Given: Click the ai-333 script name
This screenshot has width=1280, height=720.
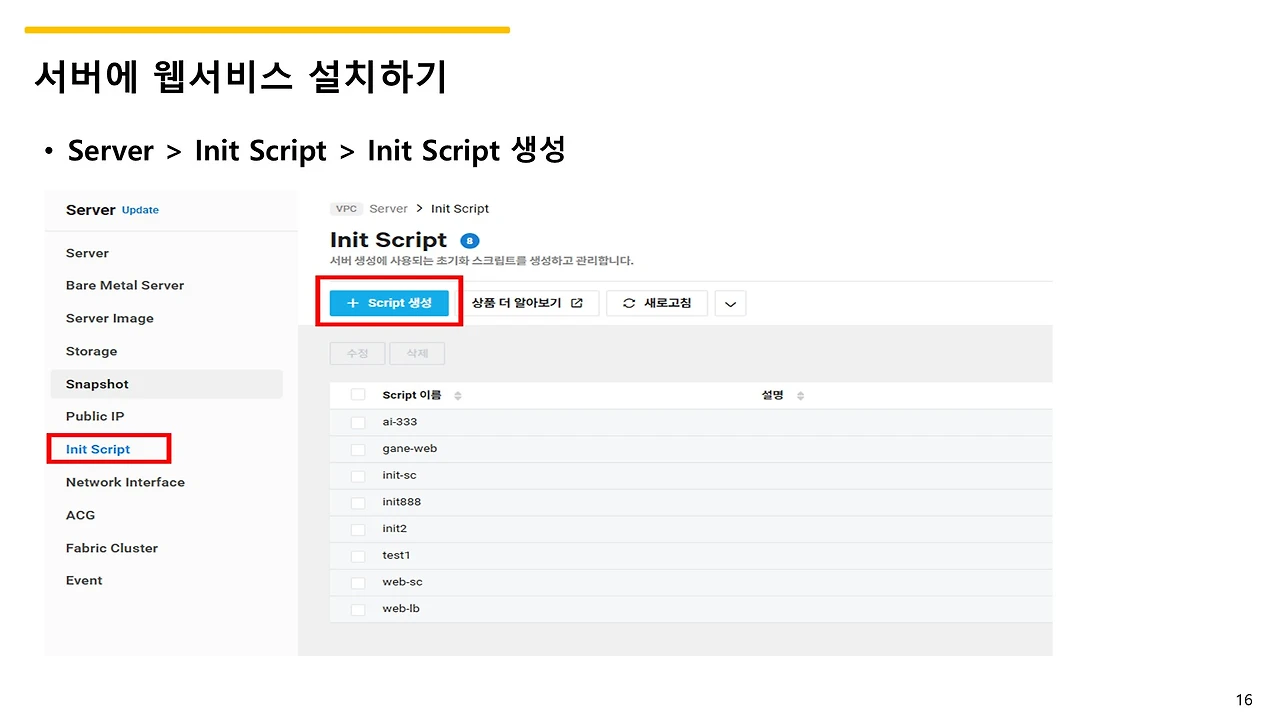Looking at the screenshot, I should (400, 422).
